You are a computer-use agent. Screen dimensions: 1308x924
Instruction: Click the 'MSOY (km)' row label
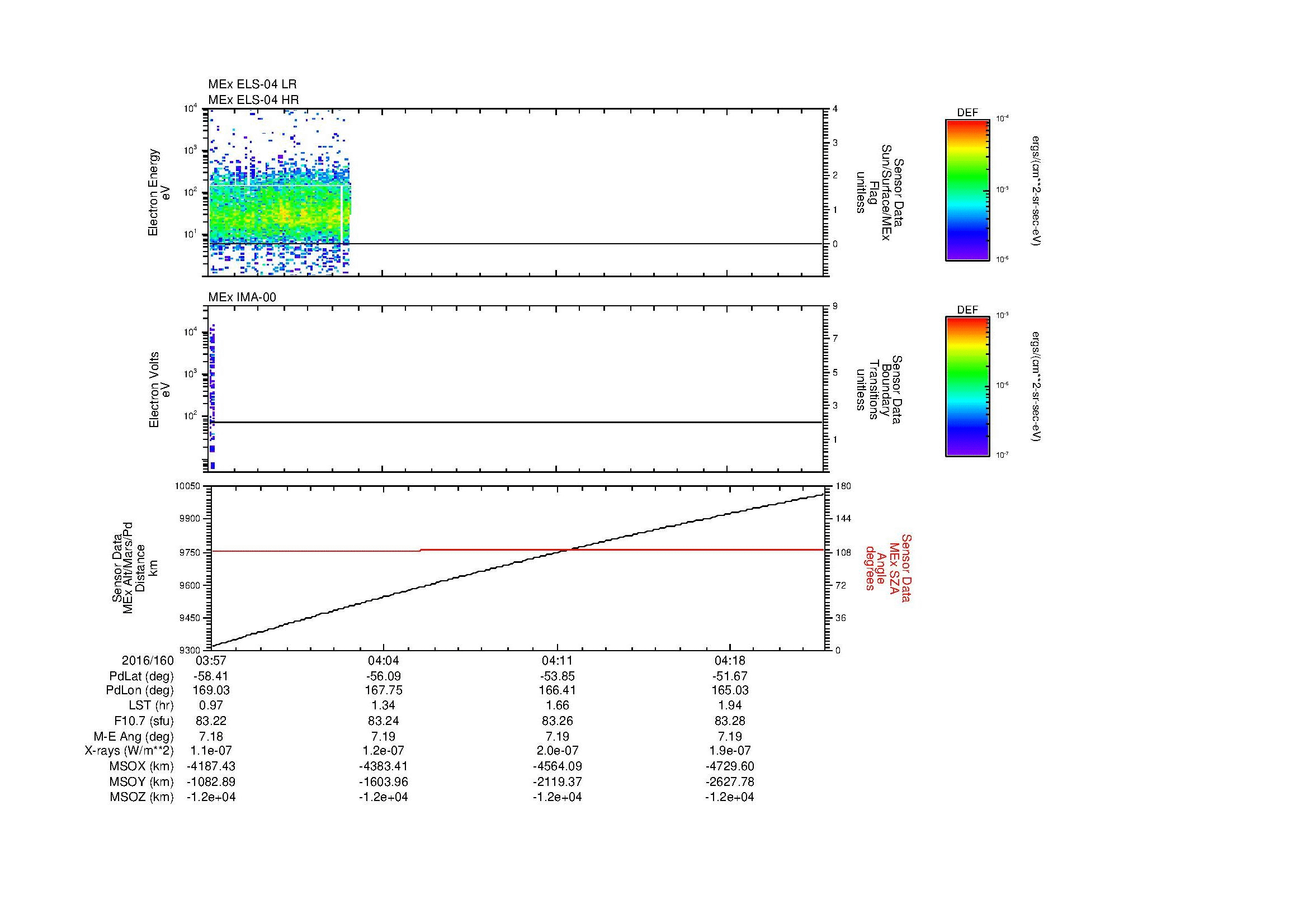pos(141,781)
